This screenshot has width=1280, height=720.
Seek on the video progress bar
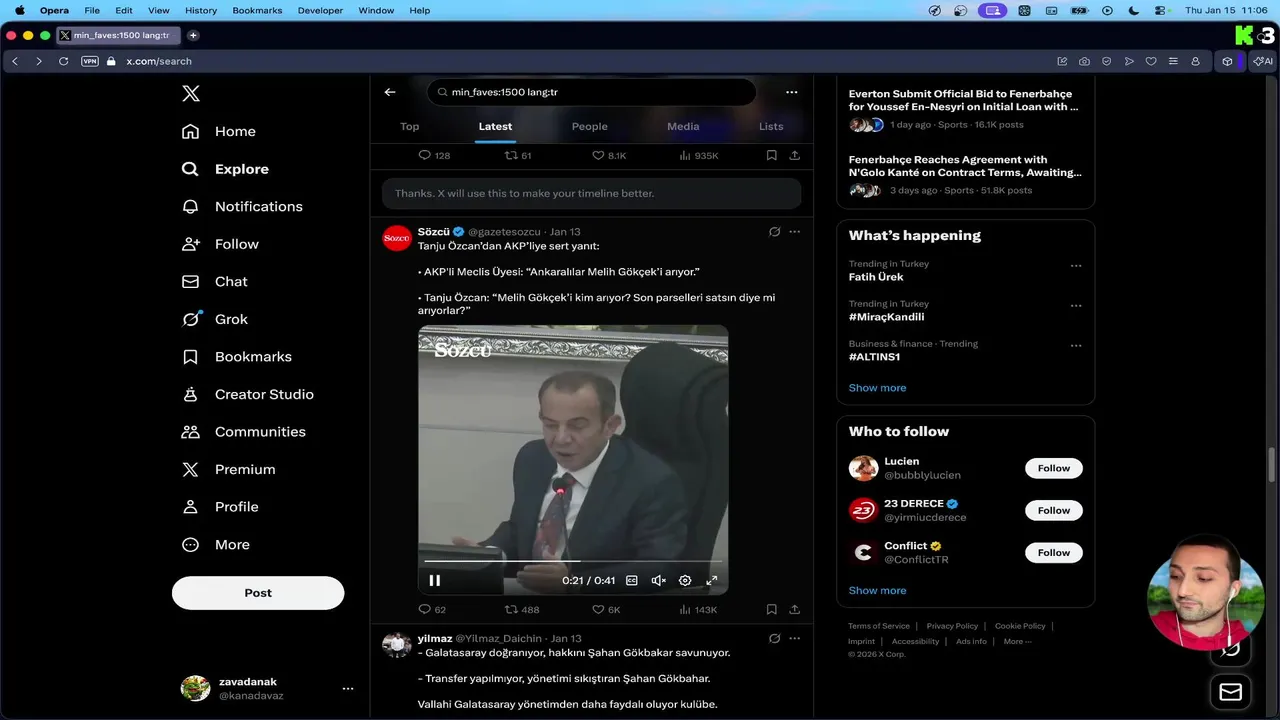[x=573, y=561]
